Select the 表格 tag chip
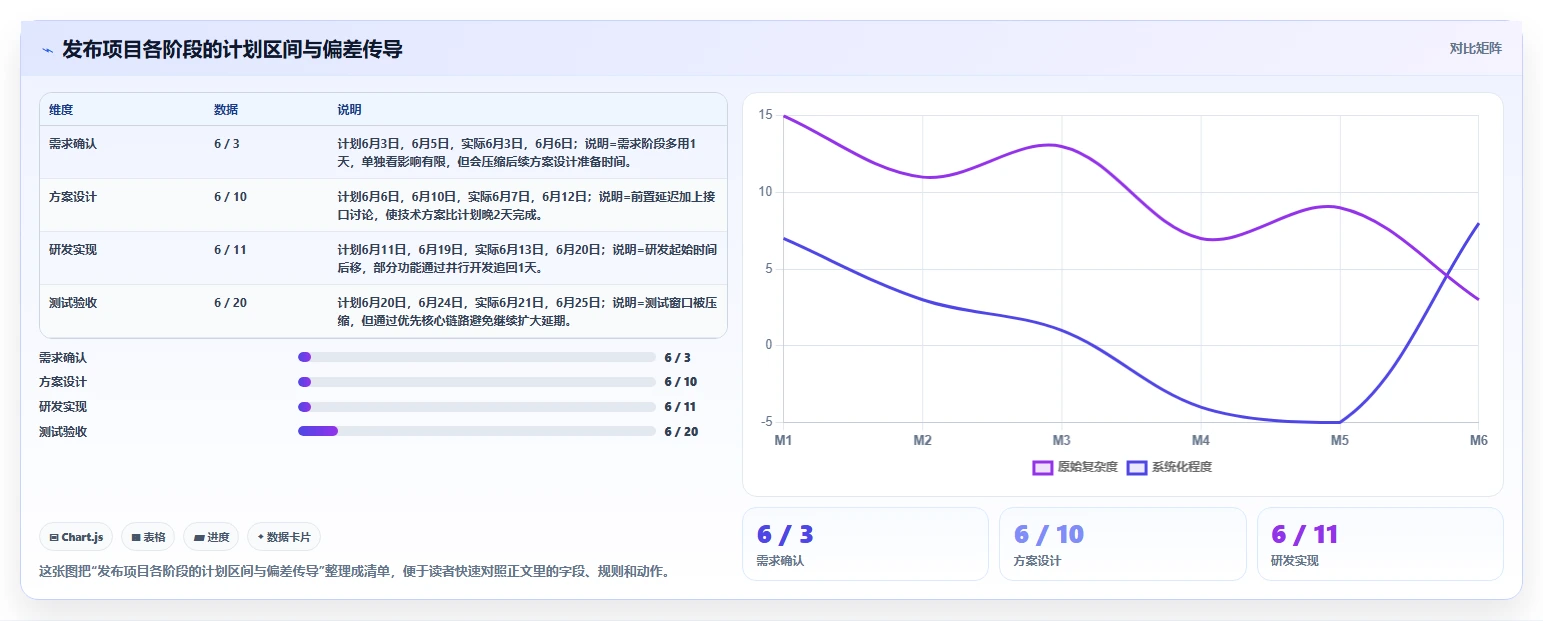 pyautogui.click(x=148, y=537)
